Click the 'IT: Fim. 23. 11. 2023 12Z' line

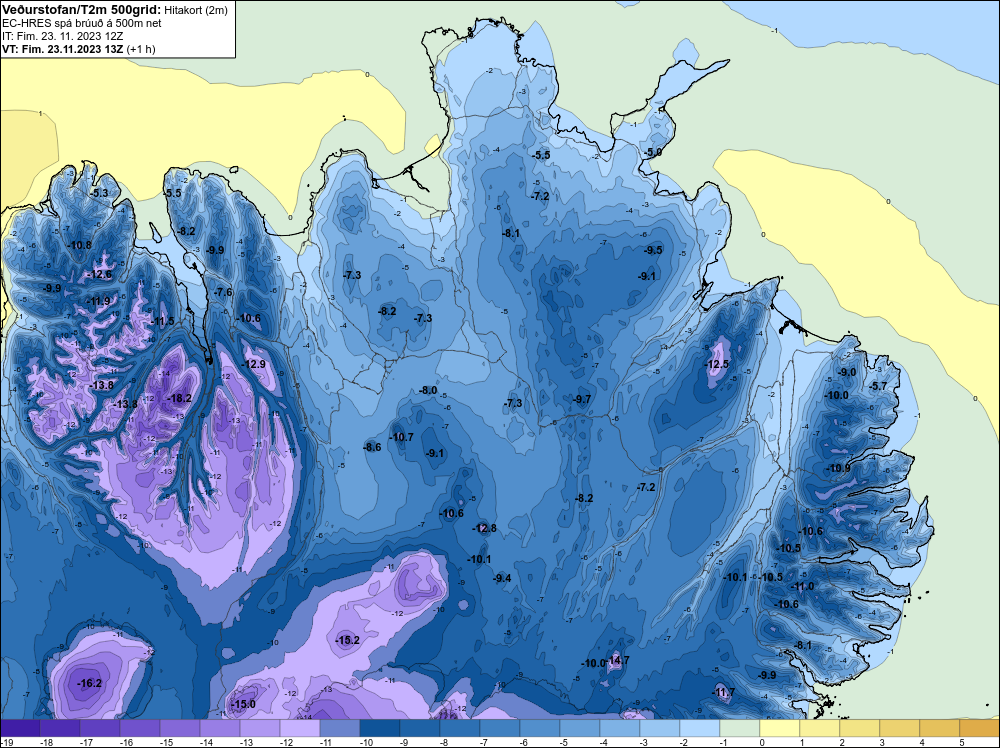tap(62, 36)
